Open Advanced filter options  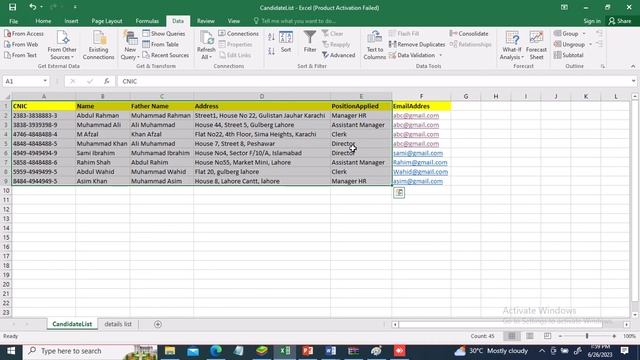[338, 55]
